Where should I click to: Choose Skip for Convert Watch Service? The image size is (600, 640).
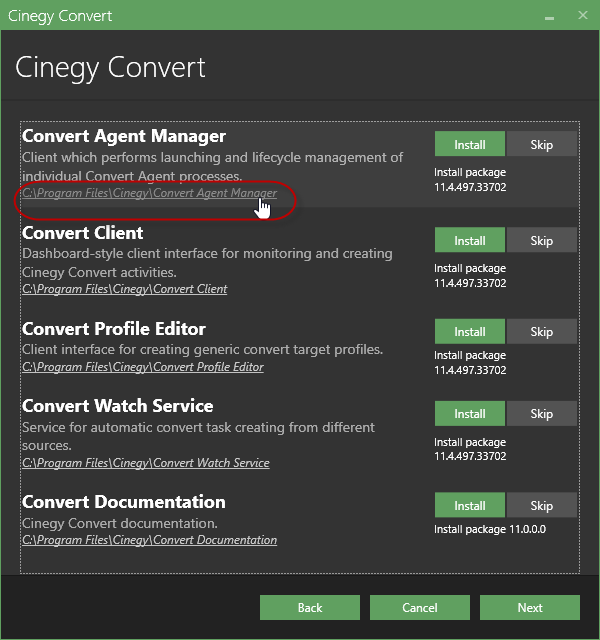[x=542, y=413]
